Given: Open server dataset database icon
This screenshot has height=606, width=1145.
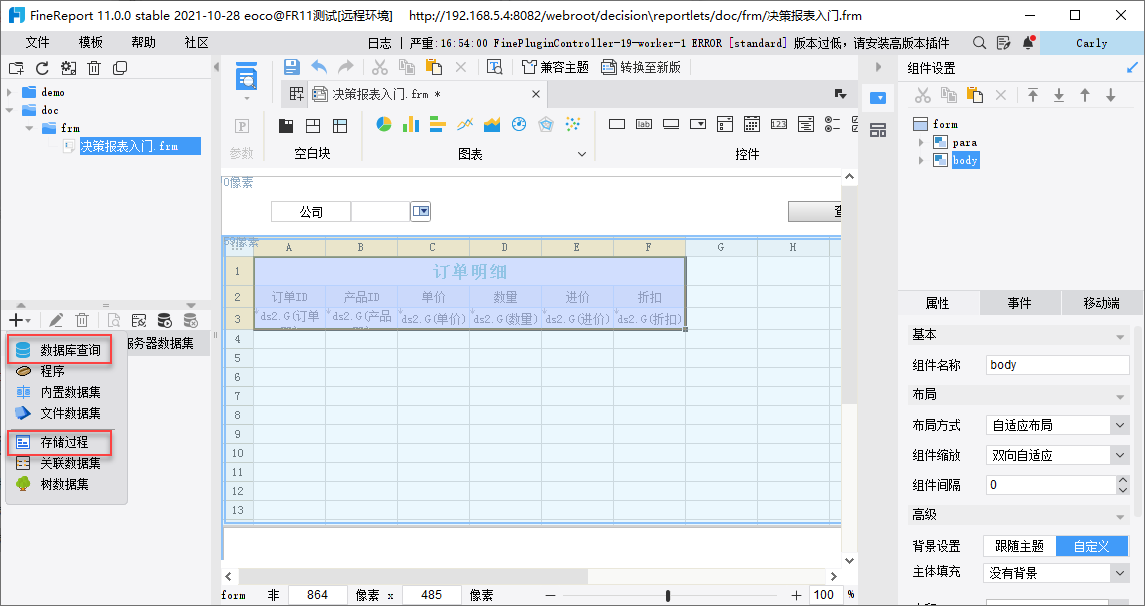Looking at the screenshot, I should [164, 320].
